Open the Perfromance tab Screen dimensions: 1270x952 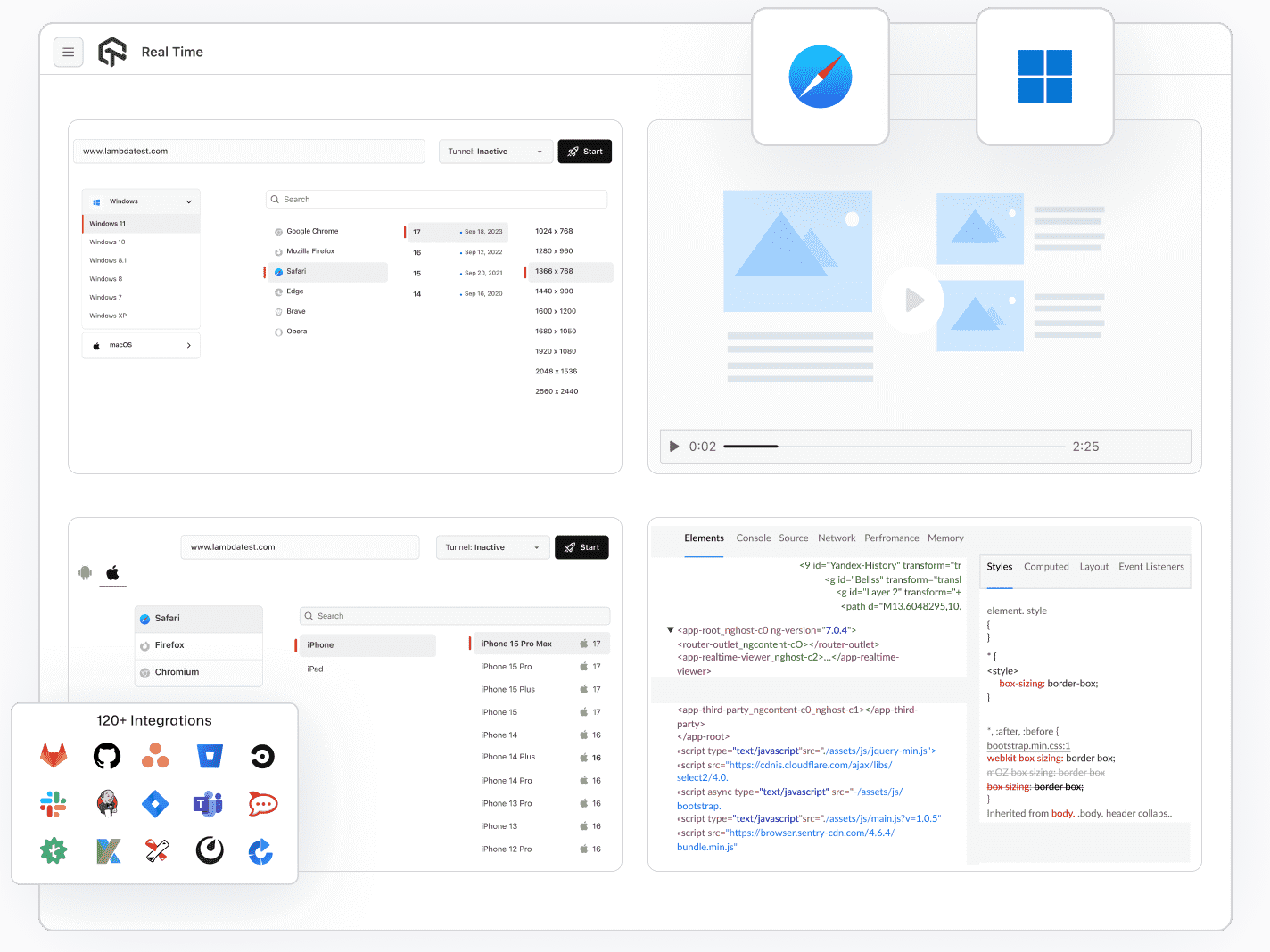[892, 538]
